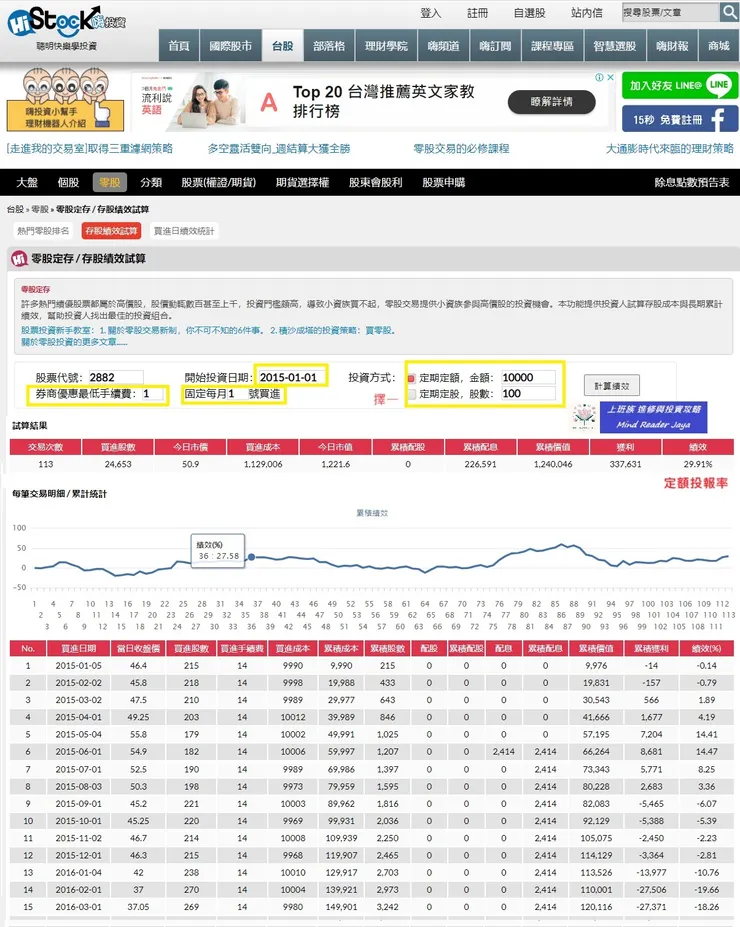Screen dimensions: 740x927
Task: Go to the 國際股市 nav tab
Action: click(x=231, y=46)
